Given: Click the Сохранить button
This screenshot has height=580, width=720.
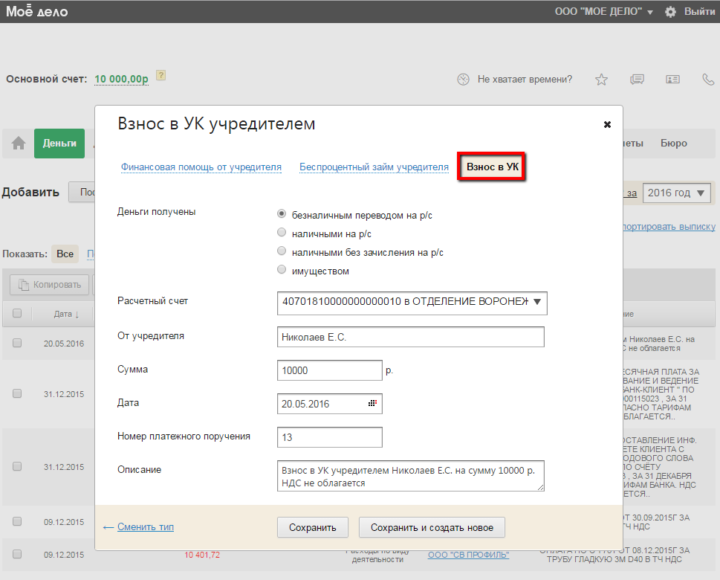Looking at the screenshot, I should point(313,528).
